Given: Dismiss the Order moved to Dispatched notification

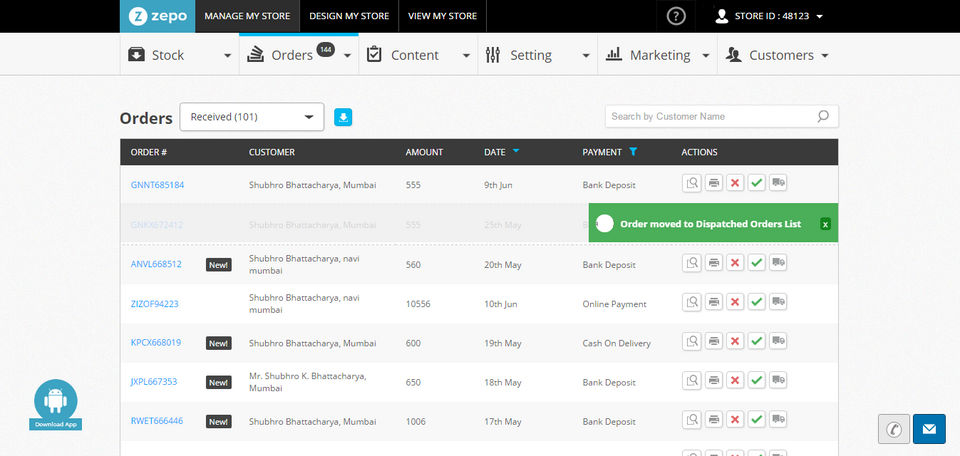Looking at the screenshot, I should tap(825, 224).
